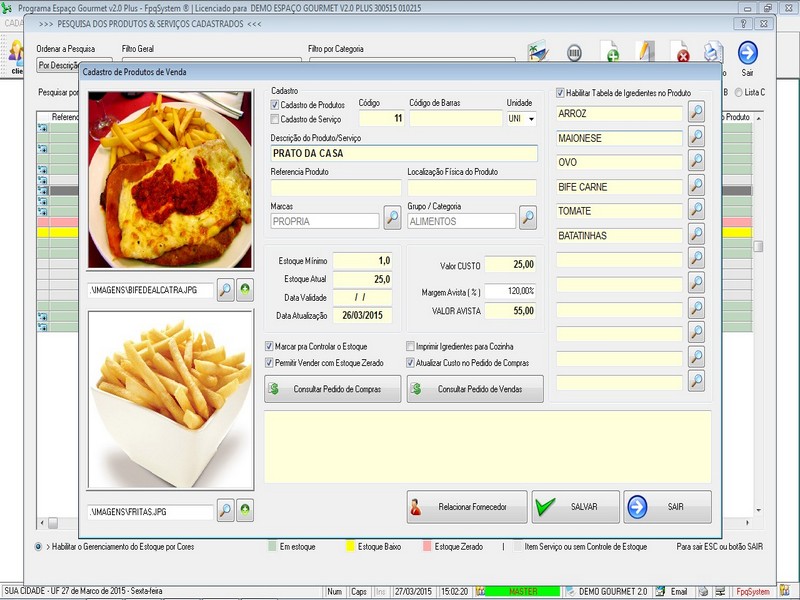The width and height of the screenshot is (800, 600).
Task: Click Valor CUSTO field showing 25,00
Action: click(510, 264)
